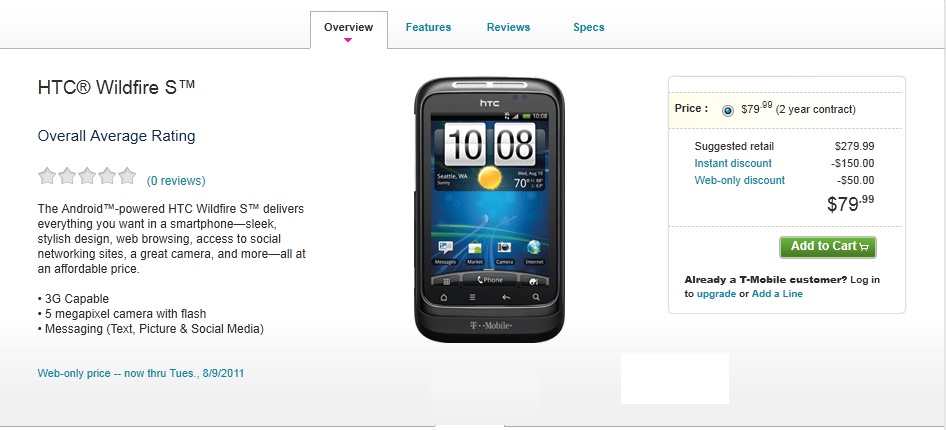Click the first rating star
This screenshot has width=946, height=430.
(47, 176)
